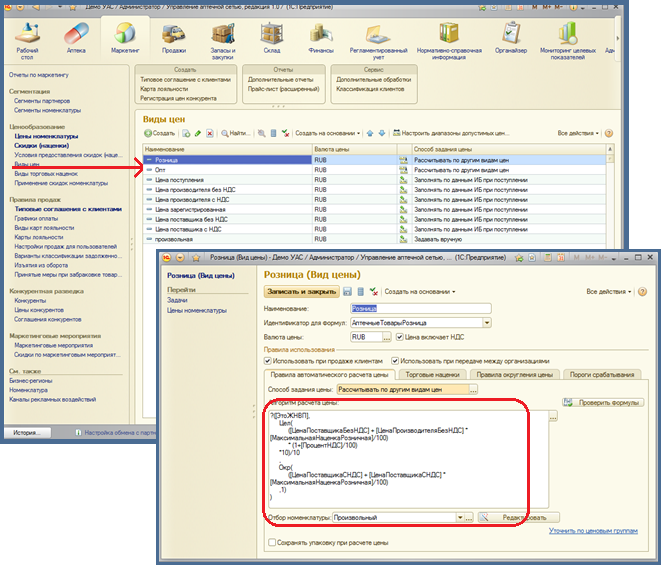This screenshot has height=566, width=663.
Task: Click Редактировать button next to Отбор номенклатуры
Action: 519,517
